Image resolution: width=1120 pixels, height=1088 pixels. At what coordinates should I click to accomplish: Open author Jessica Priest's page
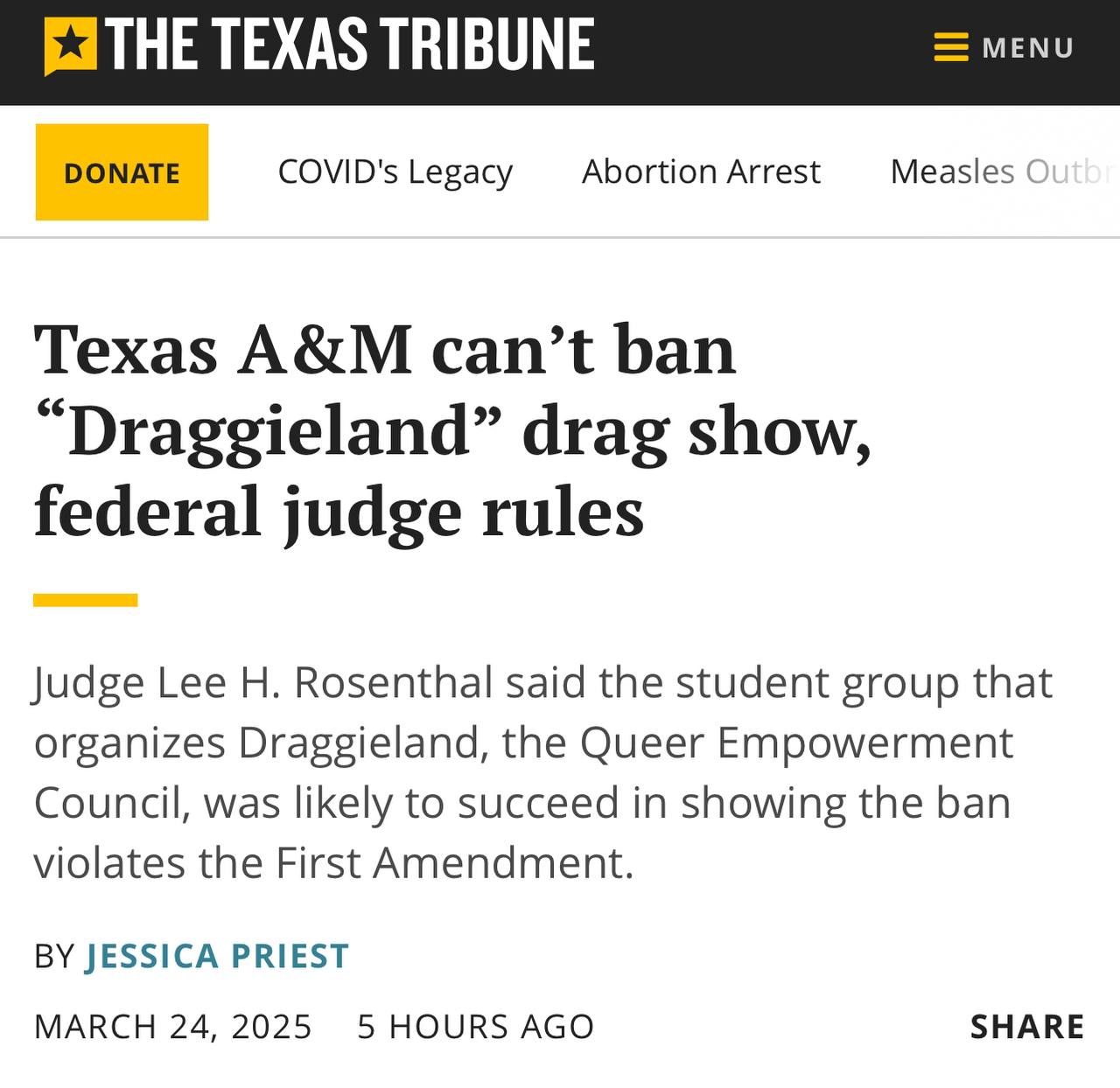217,956
